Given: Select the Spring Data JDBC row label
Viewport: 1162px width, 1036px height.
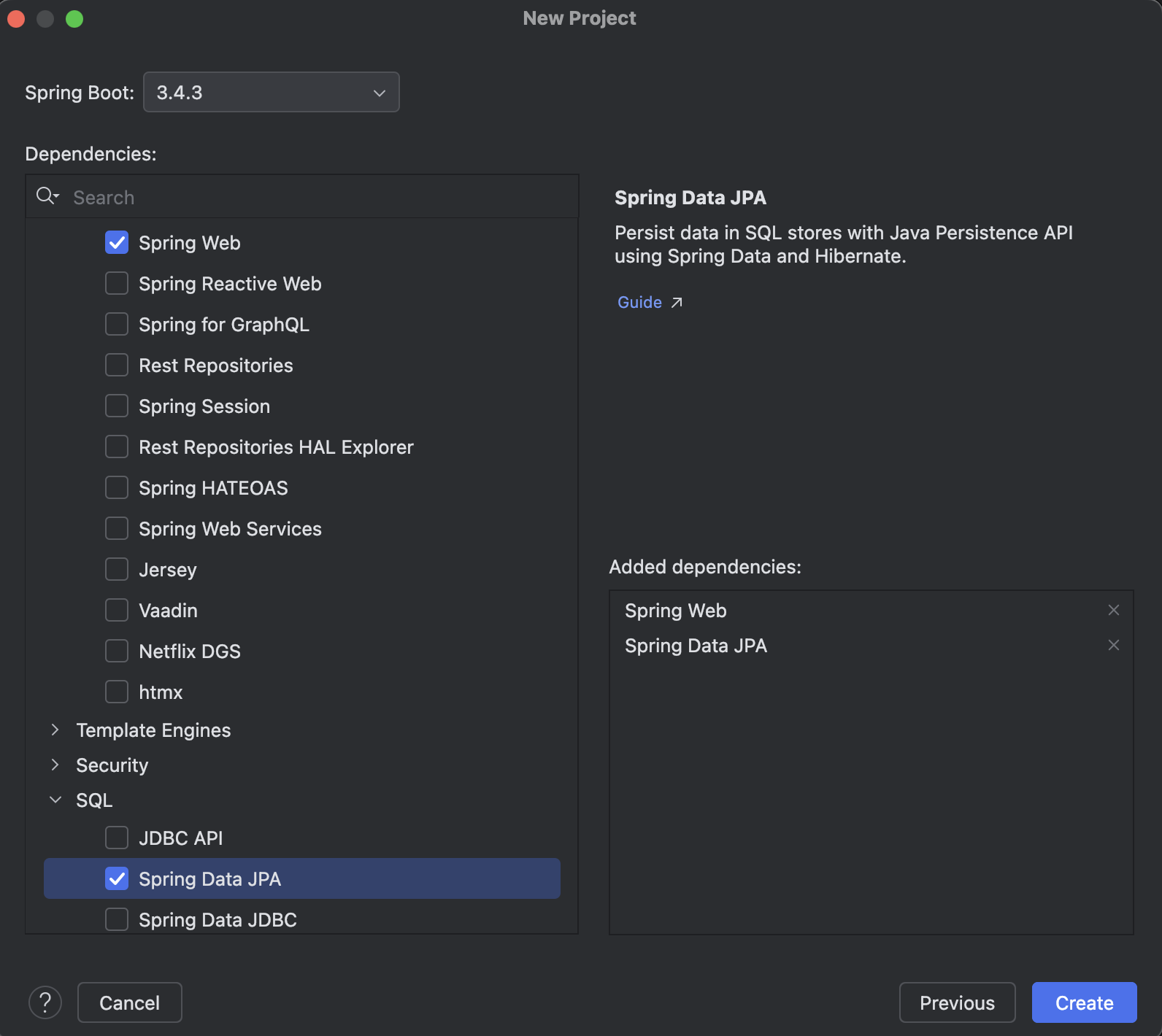Looking at the screenshot, I should (218, 919).
